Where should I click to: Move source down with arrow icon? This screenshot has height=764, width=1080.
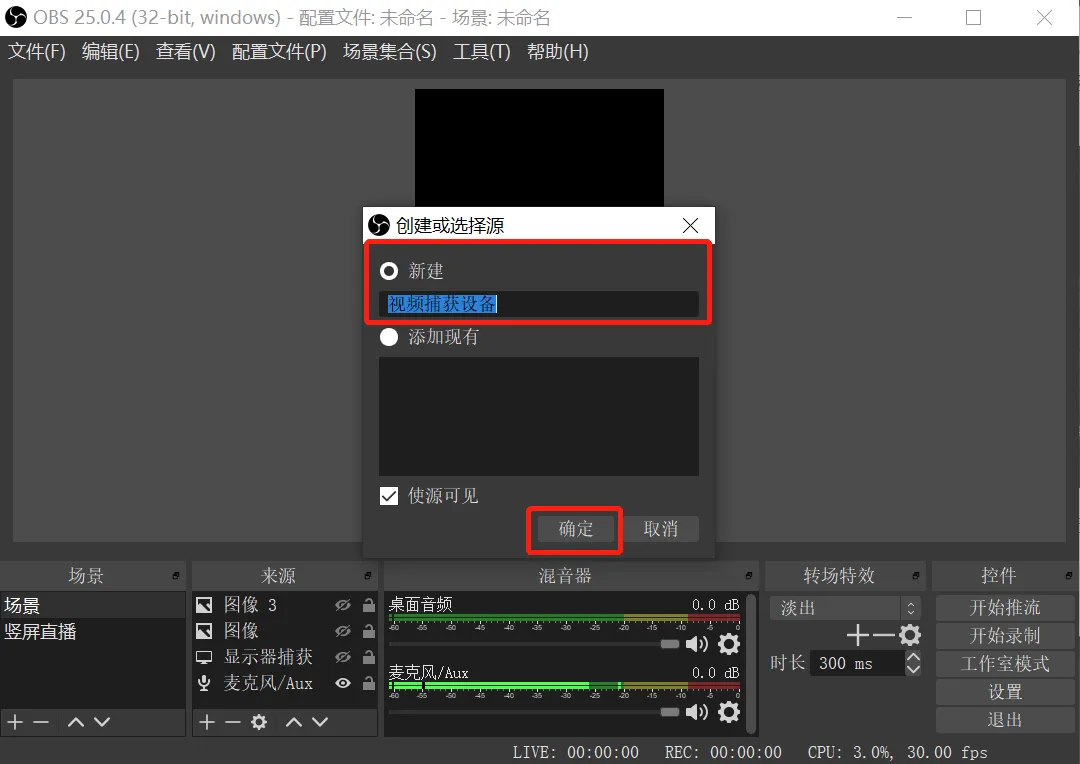(x=320, y=722)
